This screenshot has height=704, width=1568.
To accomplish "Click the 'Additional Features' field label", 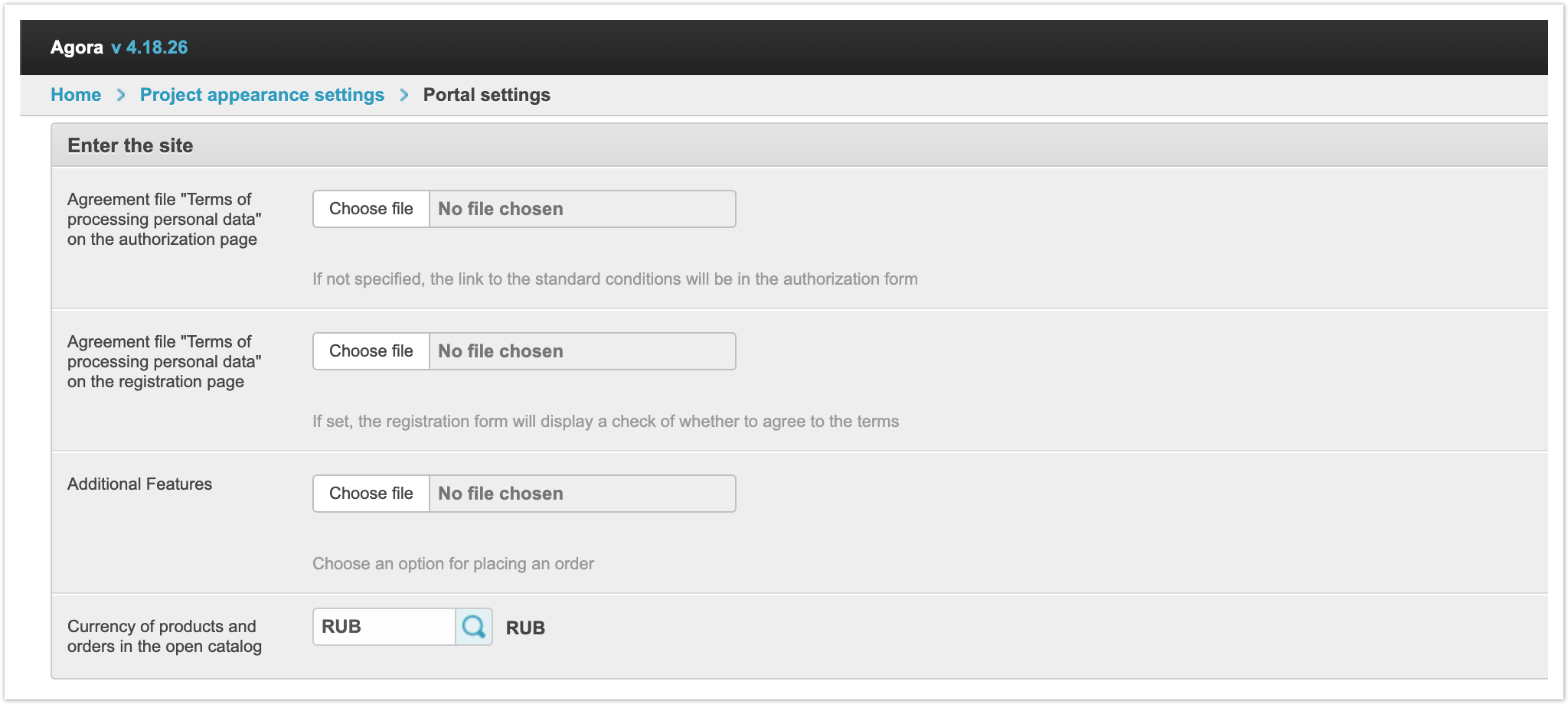I will (x=139, y=484).
